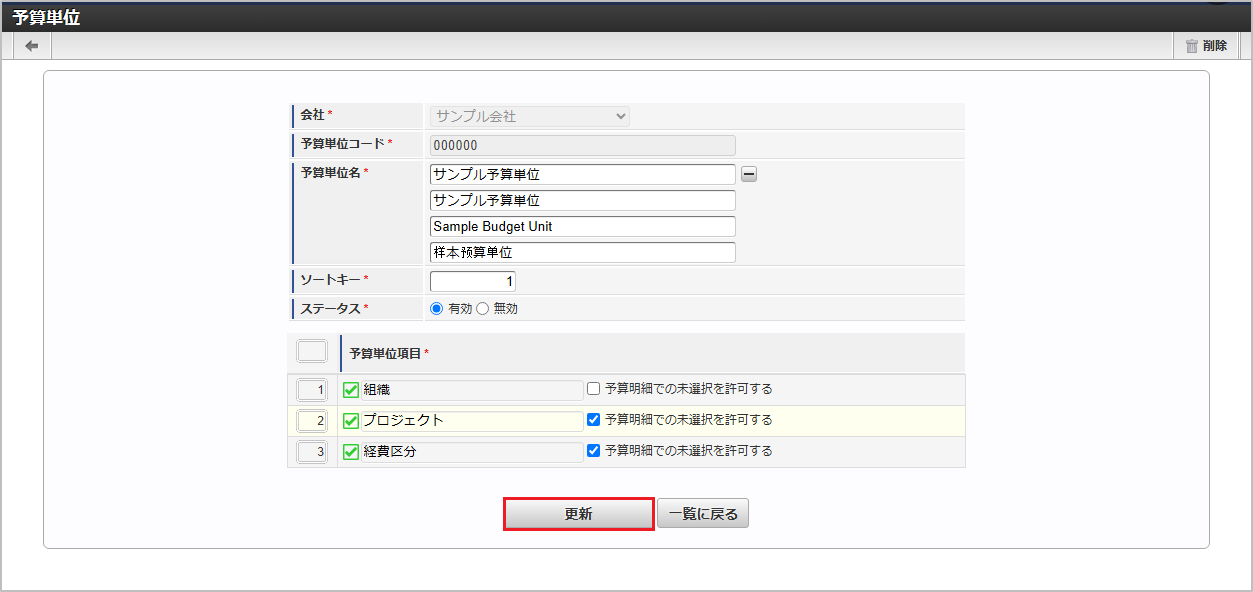Disable 未選択を許可する for プロジェクト
1253x592 pixels.
[594, 420]
